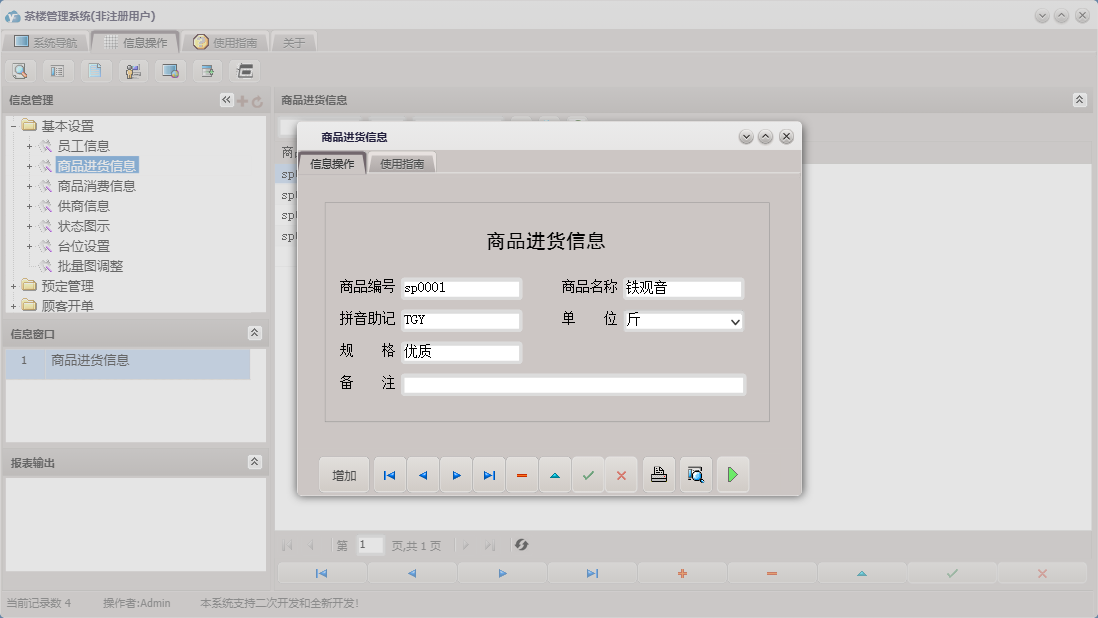Open print preview in the 商品进货信息 dialog

click(696, 474)
